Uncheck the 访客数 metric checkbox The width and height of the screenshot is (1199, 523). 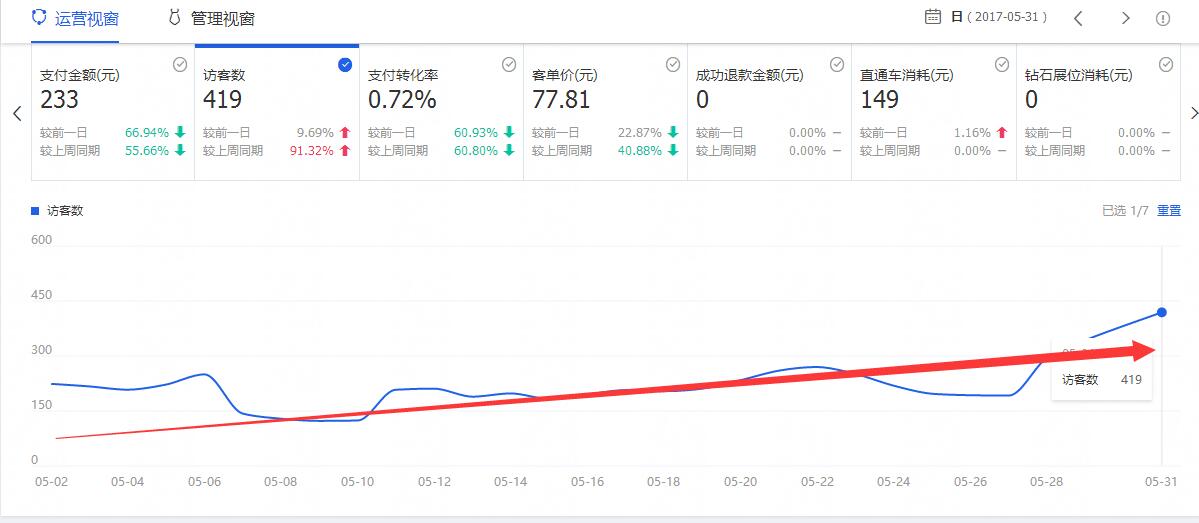coord(345,64)
